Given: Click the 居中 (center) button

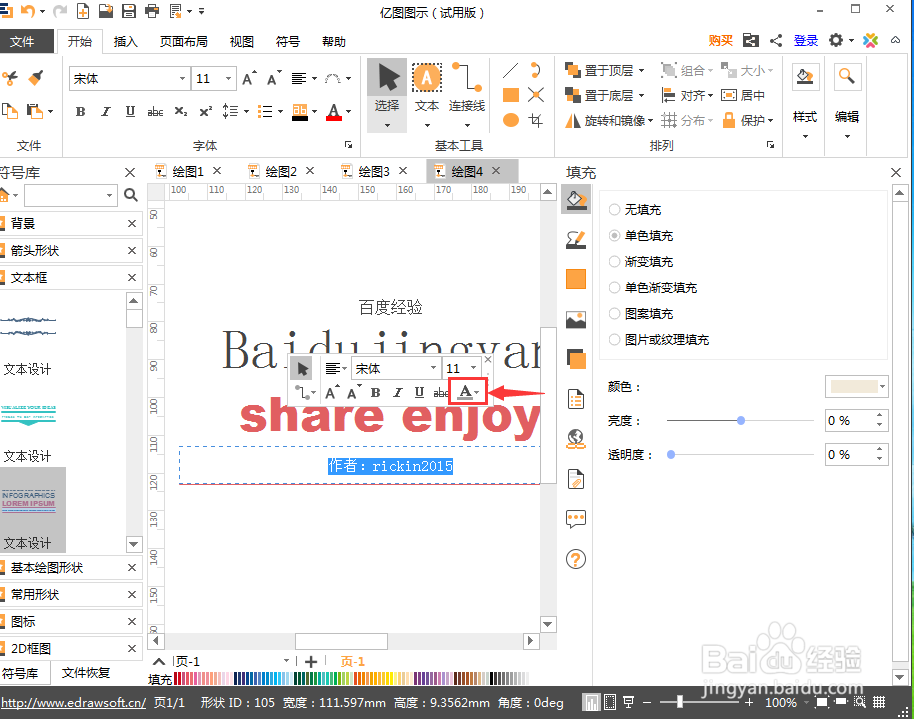Looking at the screenshot, I should click(743, 95).
